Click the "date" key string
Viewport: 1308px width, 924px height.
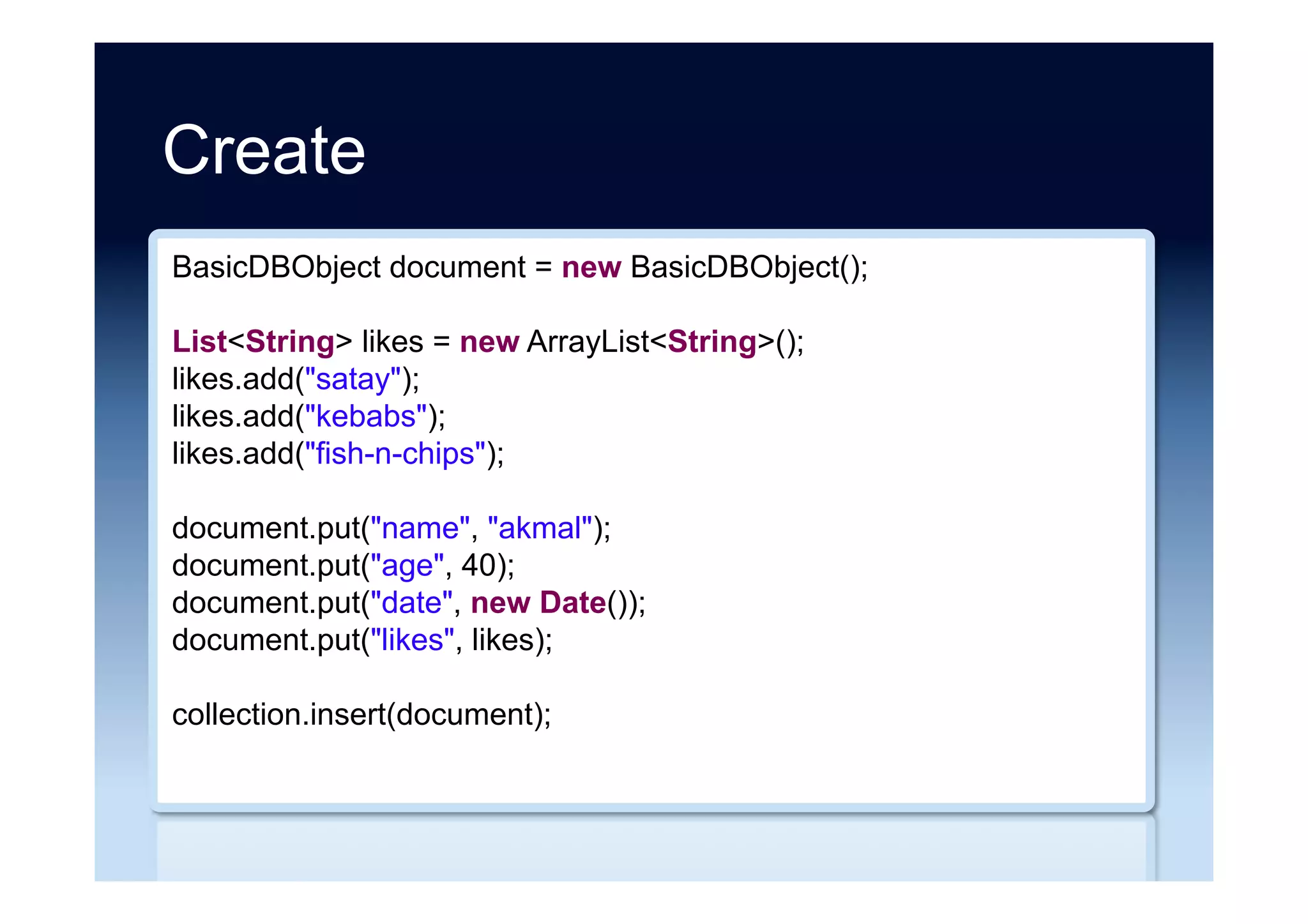coord(411,603)
